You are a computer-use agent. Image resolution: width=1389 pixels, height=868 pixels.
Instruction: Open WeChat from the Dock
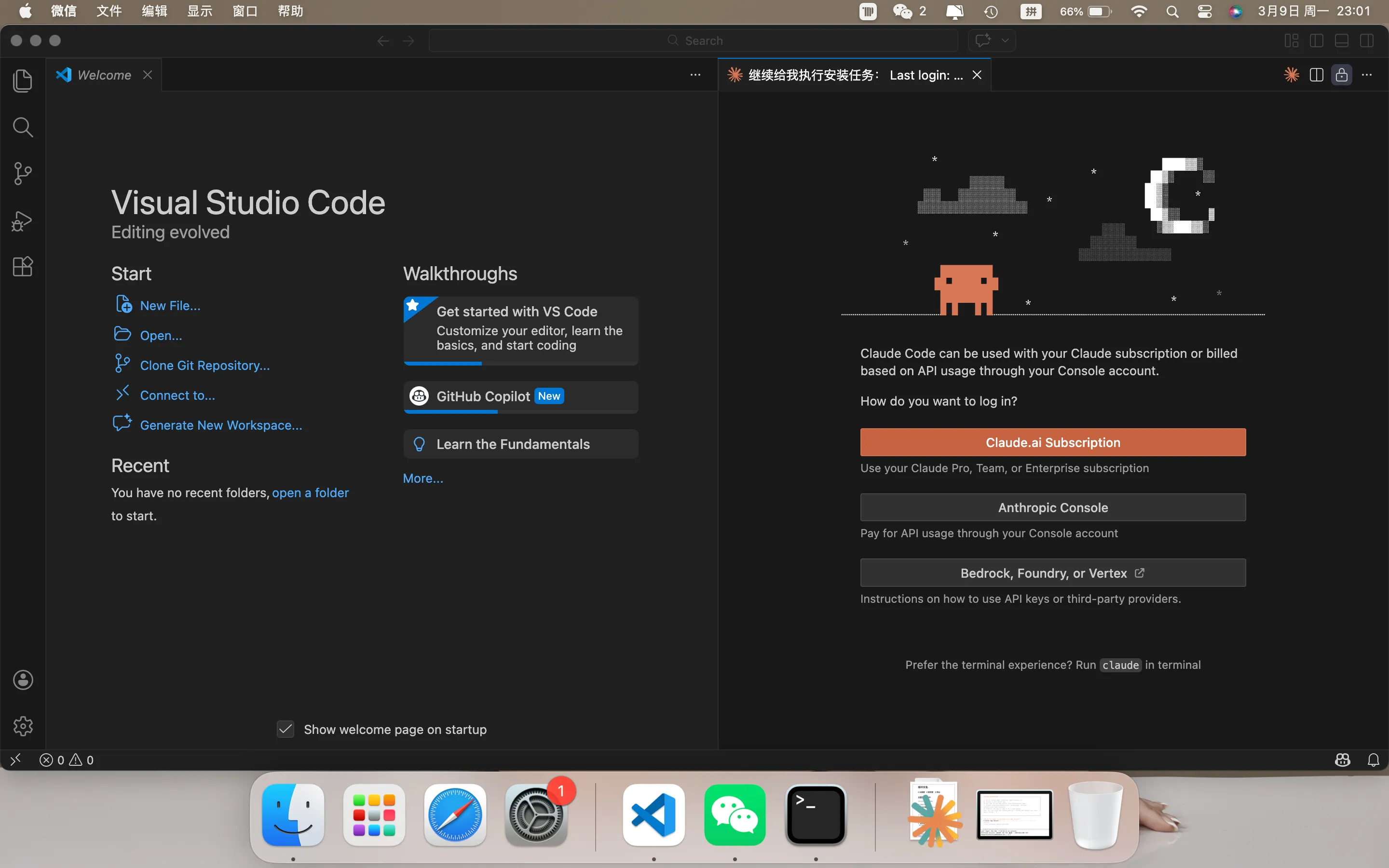point(735,814)
